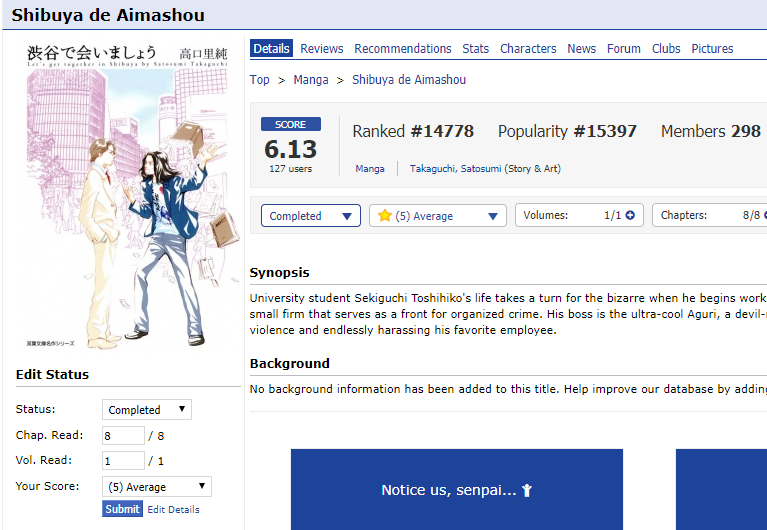Open the (5) Average rating dropdown in top bar
The image size is (767, 530).
click(438, 216)
